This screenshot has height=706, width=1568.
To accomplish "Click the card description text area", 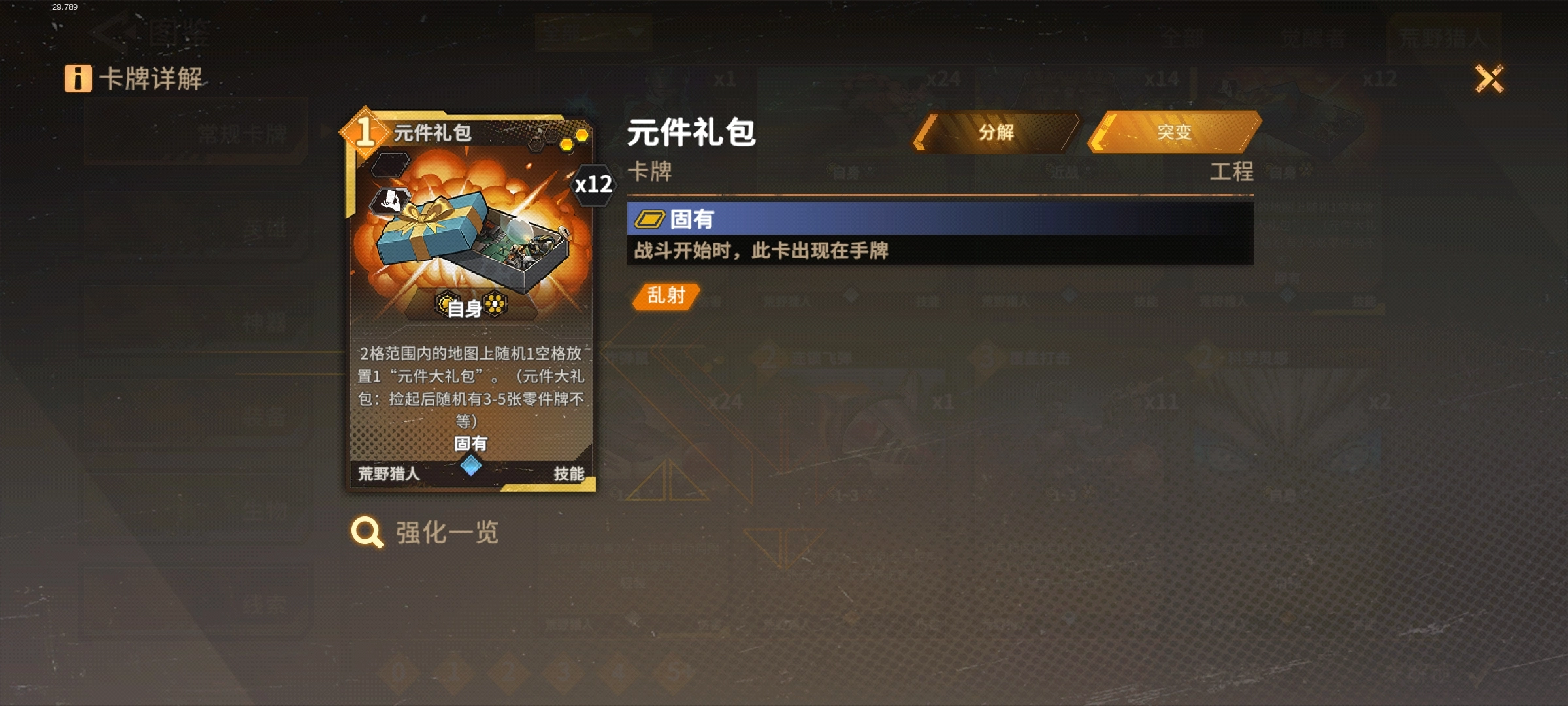I will click(470, 387).
